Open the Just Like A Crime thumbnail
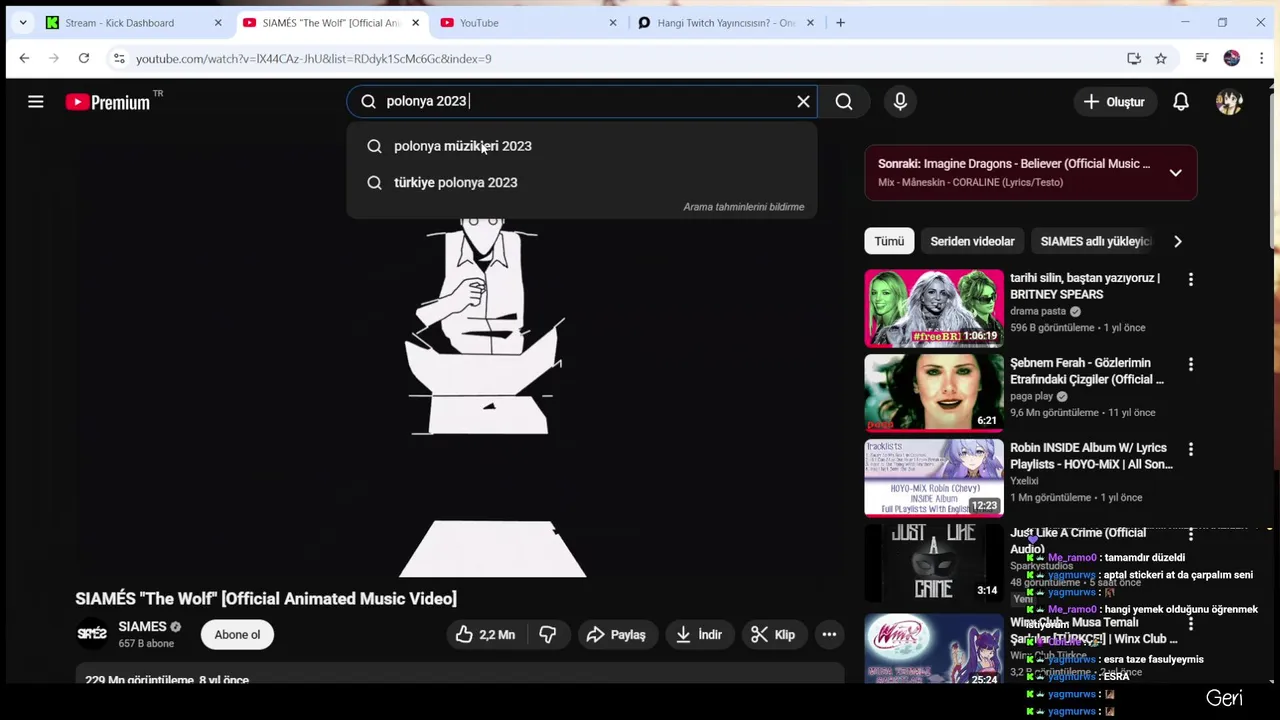This screenshot has width=1280, height=720. 934,563
